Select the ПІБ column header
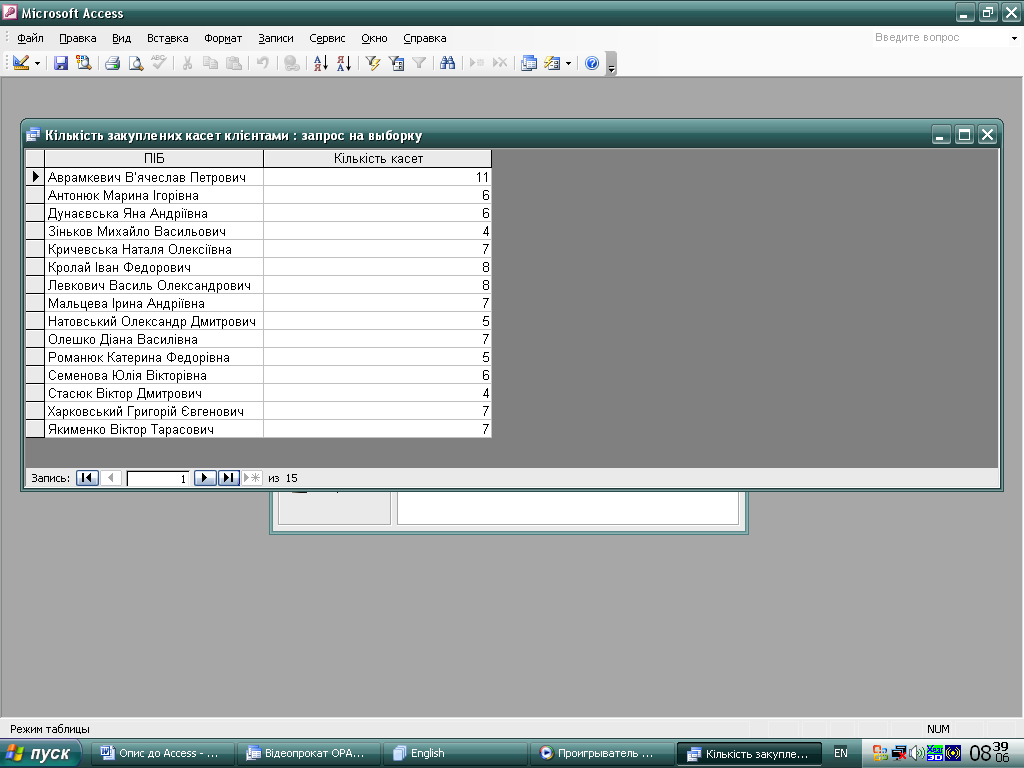The height and width of the screenshot is (768, 1024). [154, 158]
